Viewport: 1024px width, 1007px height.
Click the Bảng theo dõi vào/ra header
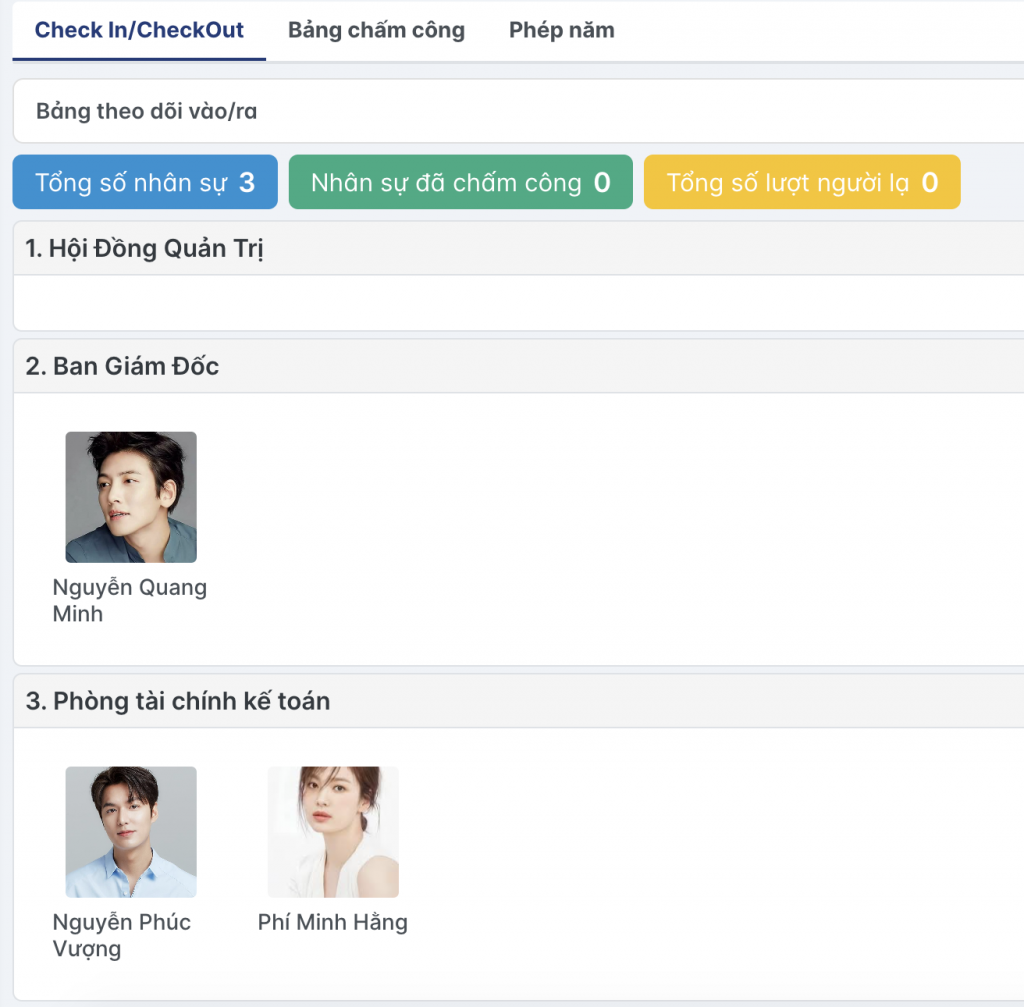tap(147, 111)
